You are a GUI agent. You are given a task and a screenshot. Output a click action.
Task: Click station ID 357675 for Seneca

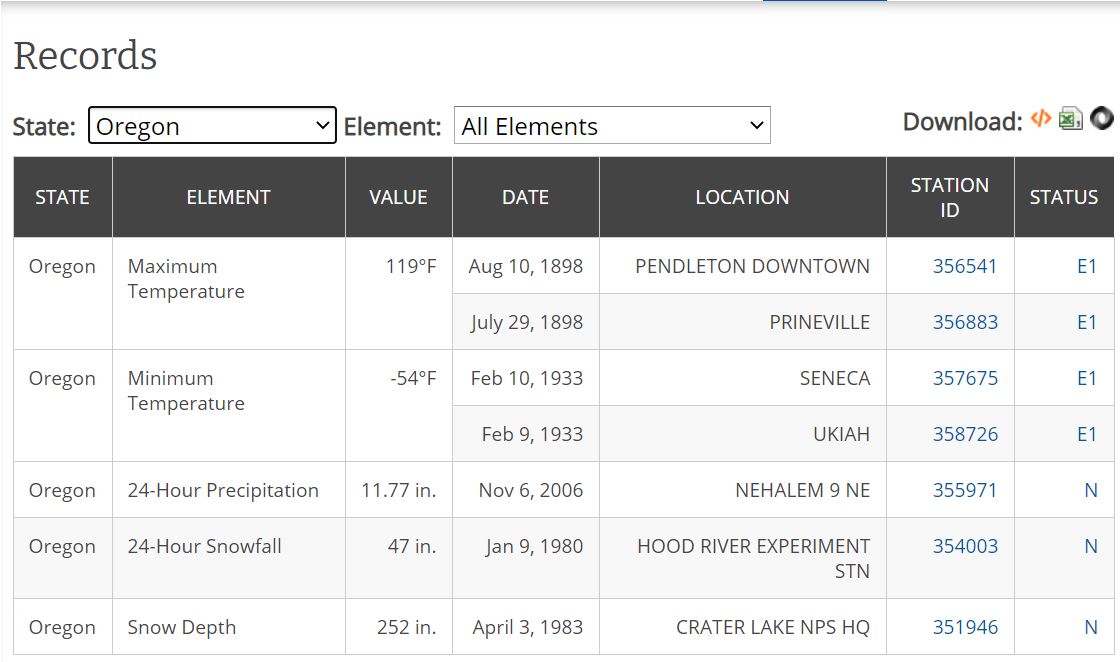click(965, 379)
